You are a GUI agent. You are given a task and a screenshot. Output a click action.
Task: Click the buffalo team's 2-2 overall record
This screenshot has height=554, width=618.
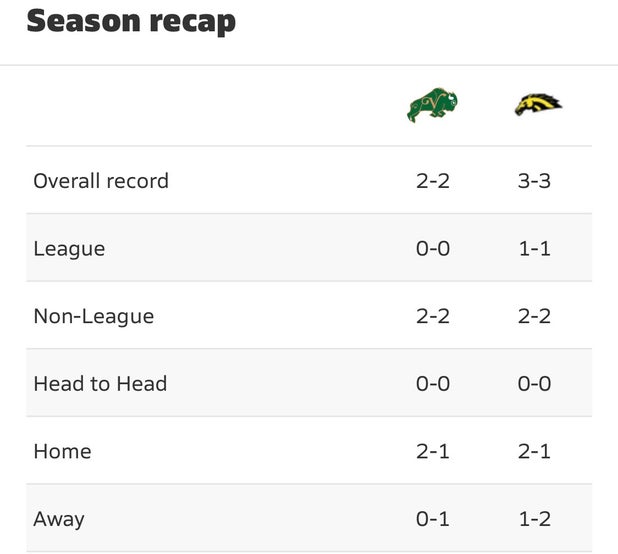click(433, 181)
